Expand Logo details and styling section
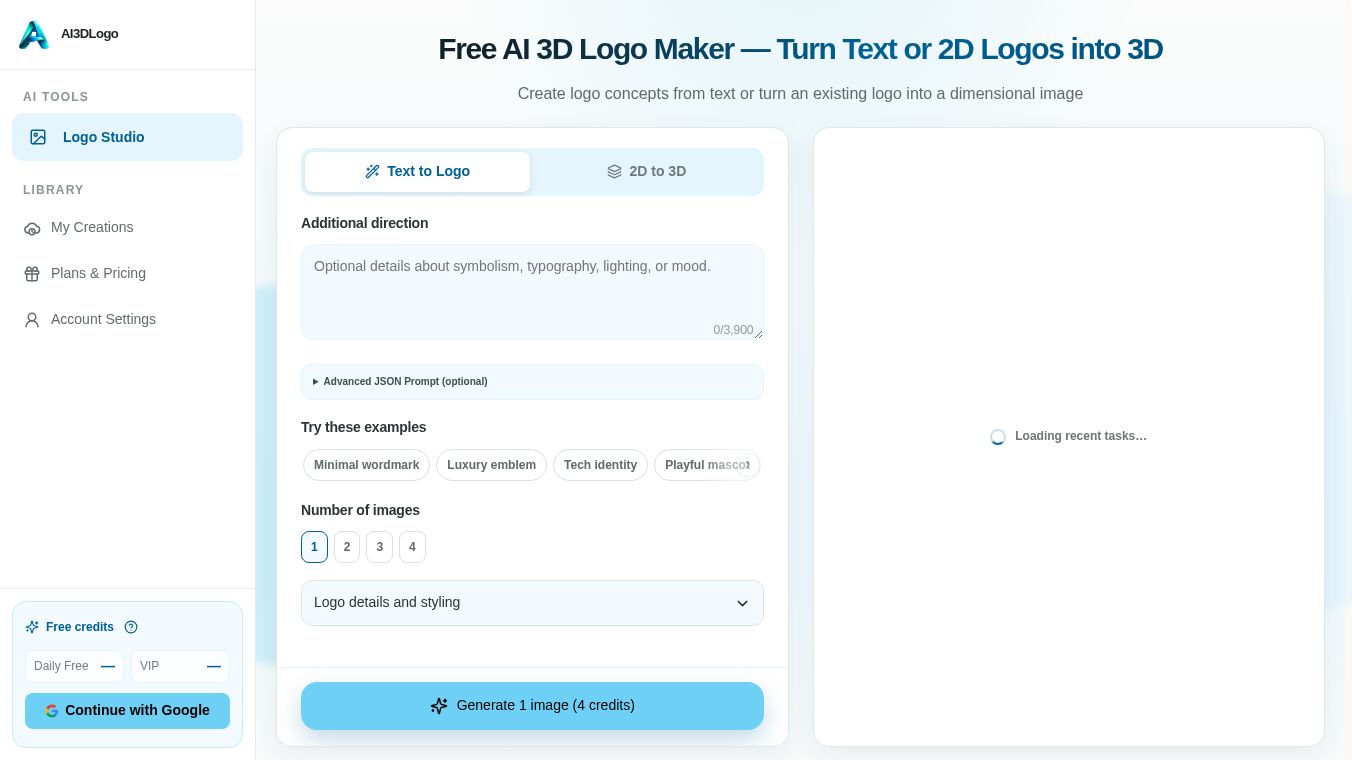This screenshot has width=1352, height=760. coord(532,603)
